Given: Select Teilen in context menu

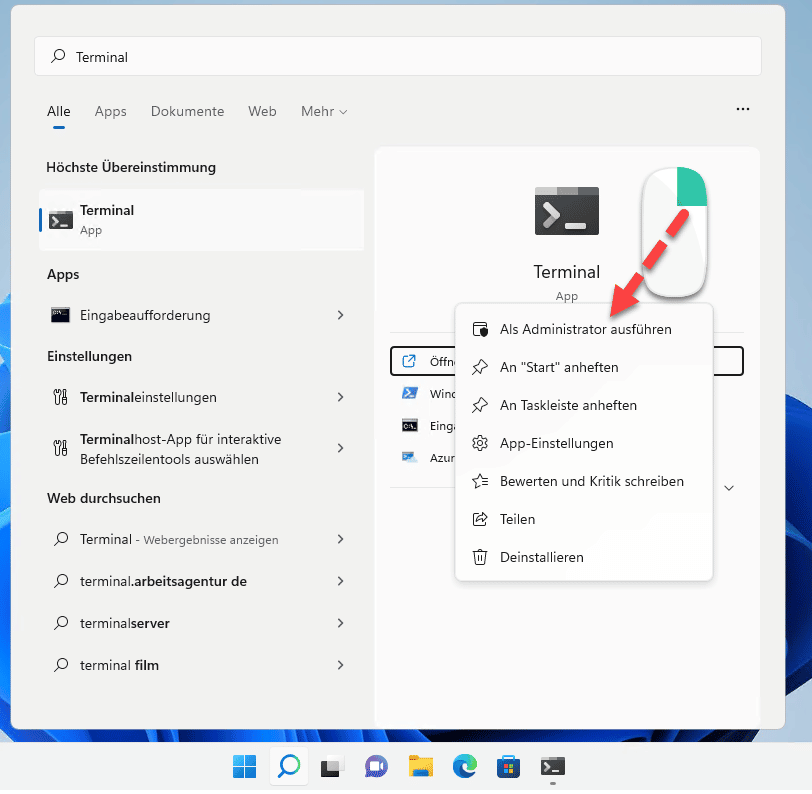Looking at the screenshot, I should click(x=584, y=519).
